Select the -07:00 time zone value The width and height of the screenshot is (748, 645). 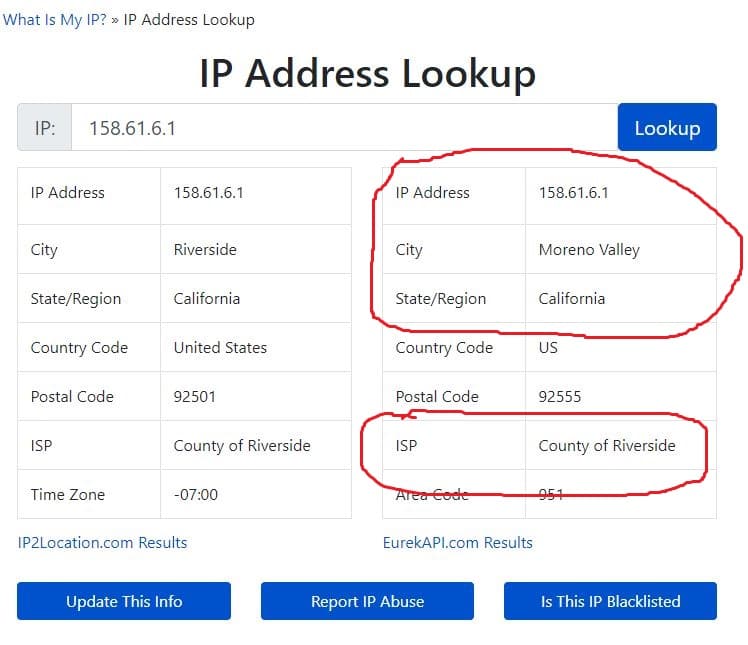195,495
